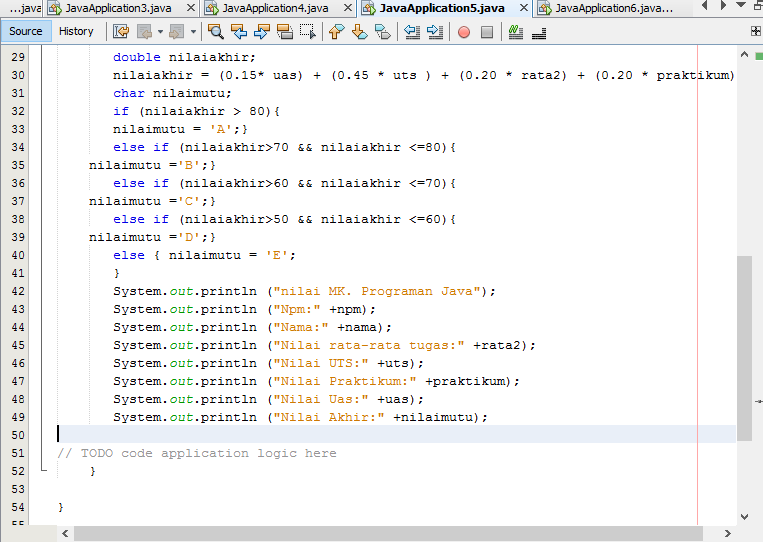
Task: Click the horizontal scrollbar right arrow
Action: [x=727, y=534]
